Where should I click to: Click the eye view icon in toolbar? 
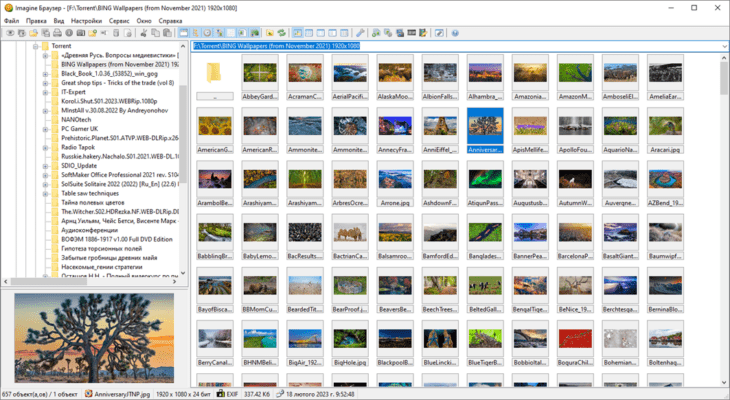pos(10,33)
